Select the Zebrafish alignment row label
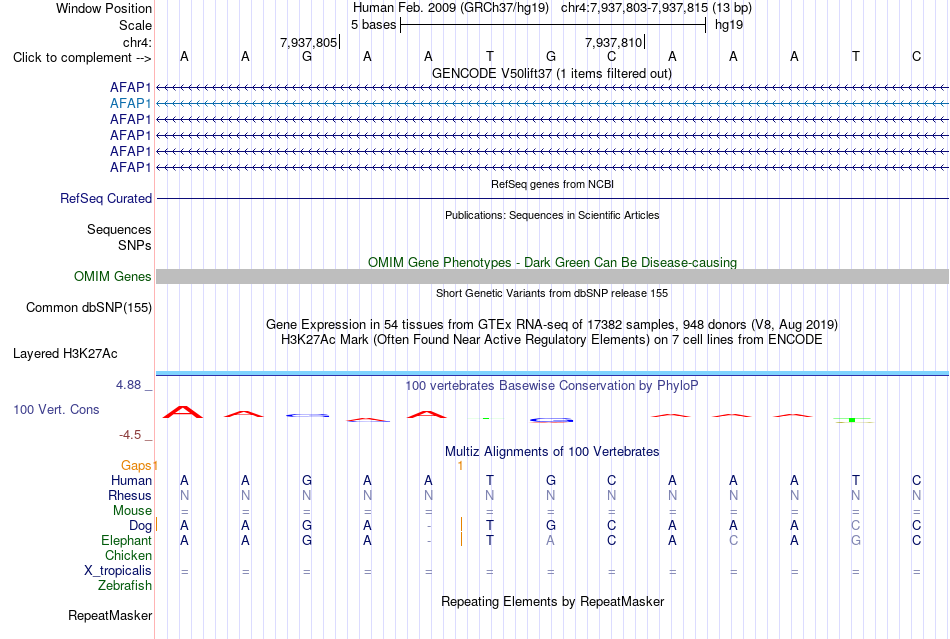Image resolution: width=950 pixels, height=639 pixels. [x=125, y=586]
